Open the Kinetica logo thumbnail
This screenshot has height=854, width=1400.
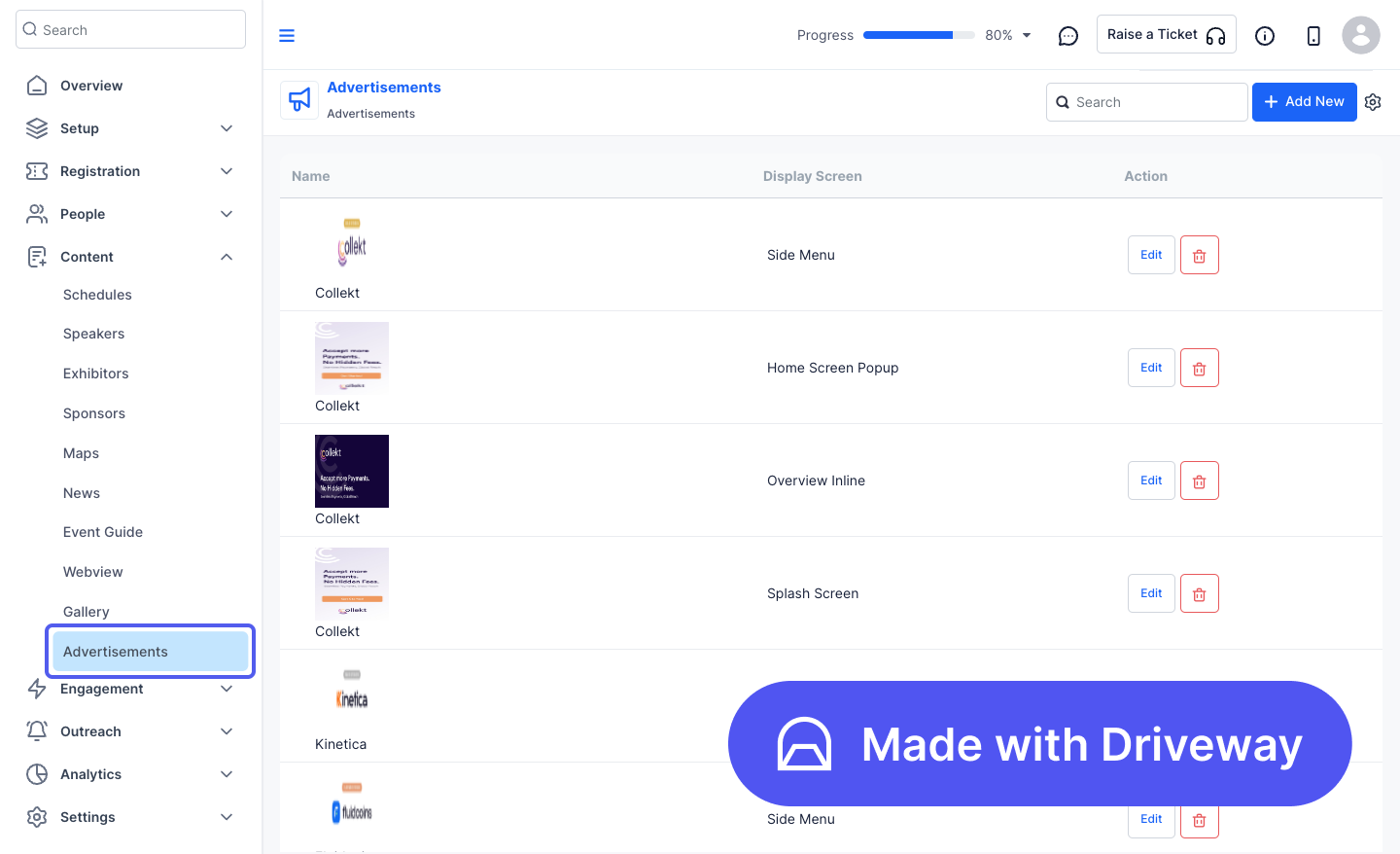click(x=352, y=696)
